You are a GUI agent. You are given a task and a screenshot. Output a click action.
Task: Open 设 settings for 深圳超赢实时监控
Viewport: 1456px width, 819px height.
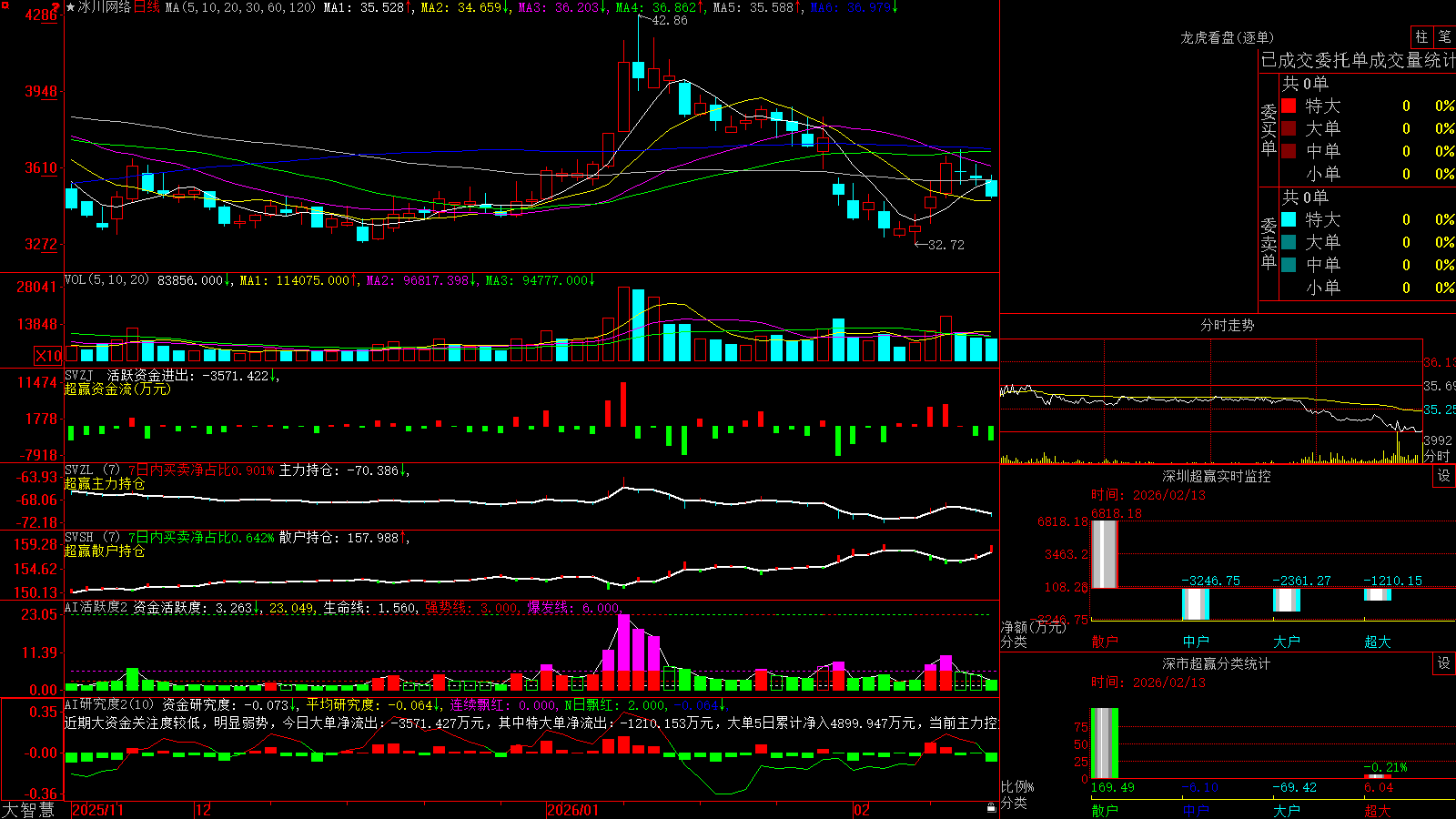pos(1444,476)
